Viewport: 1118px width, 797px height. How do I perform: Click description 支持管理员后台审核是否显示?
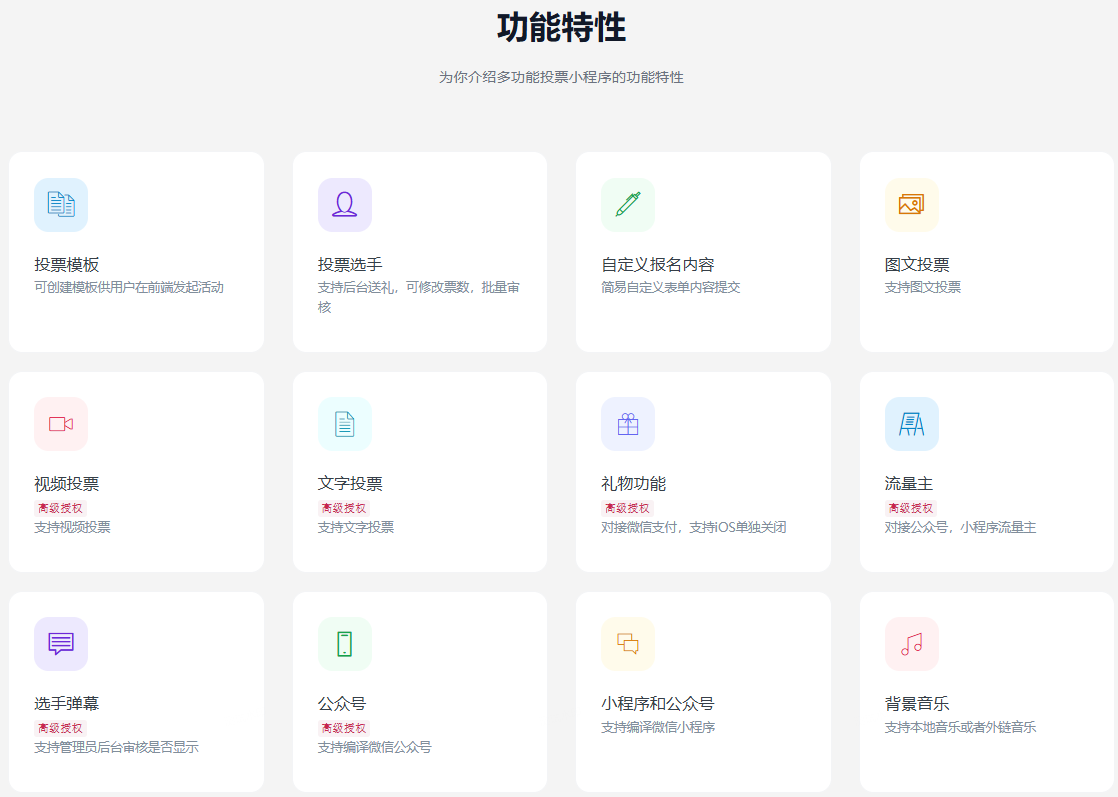coord(116,747)
